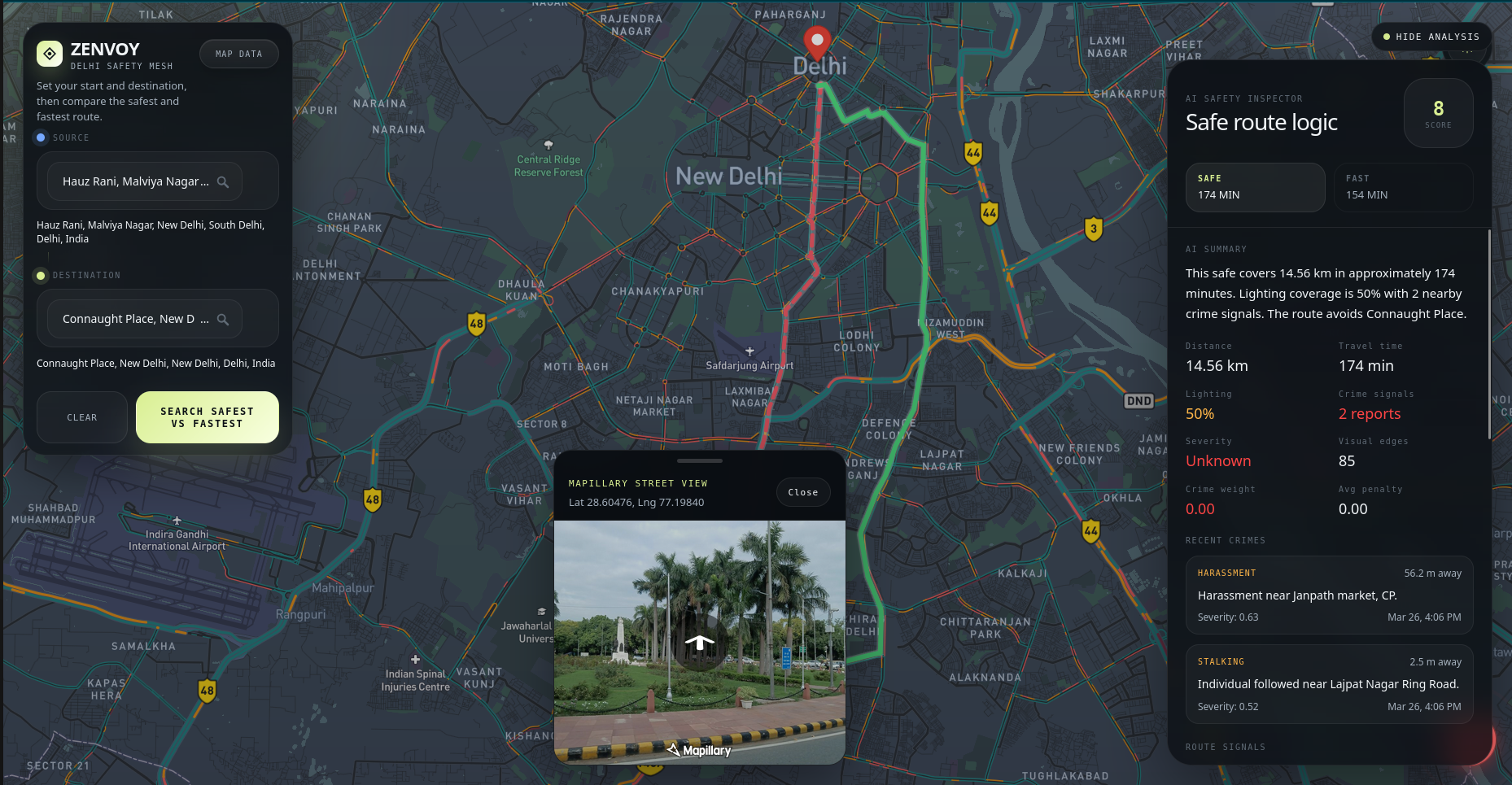The width and height of the screenshot is (1512, 785).
Task: Click Indira Gandhi International Airport icon
Action: 177,521
